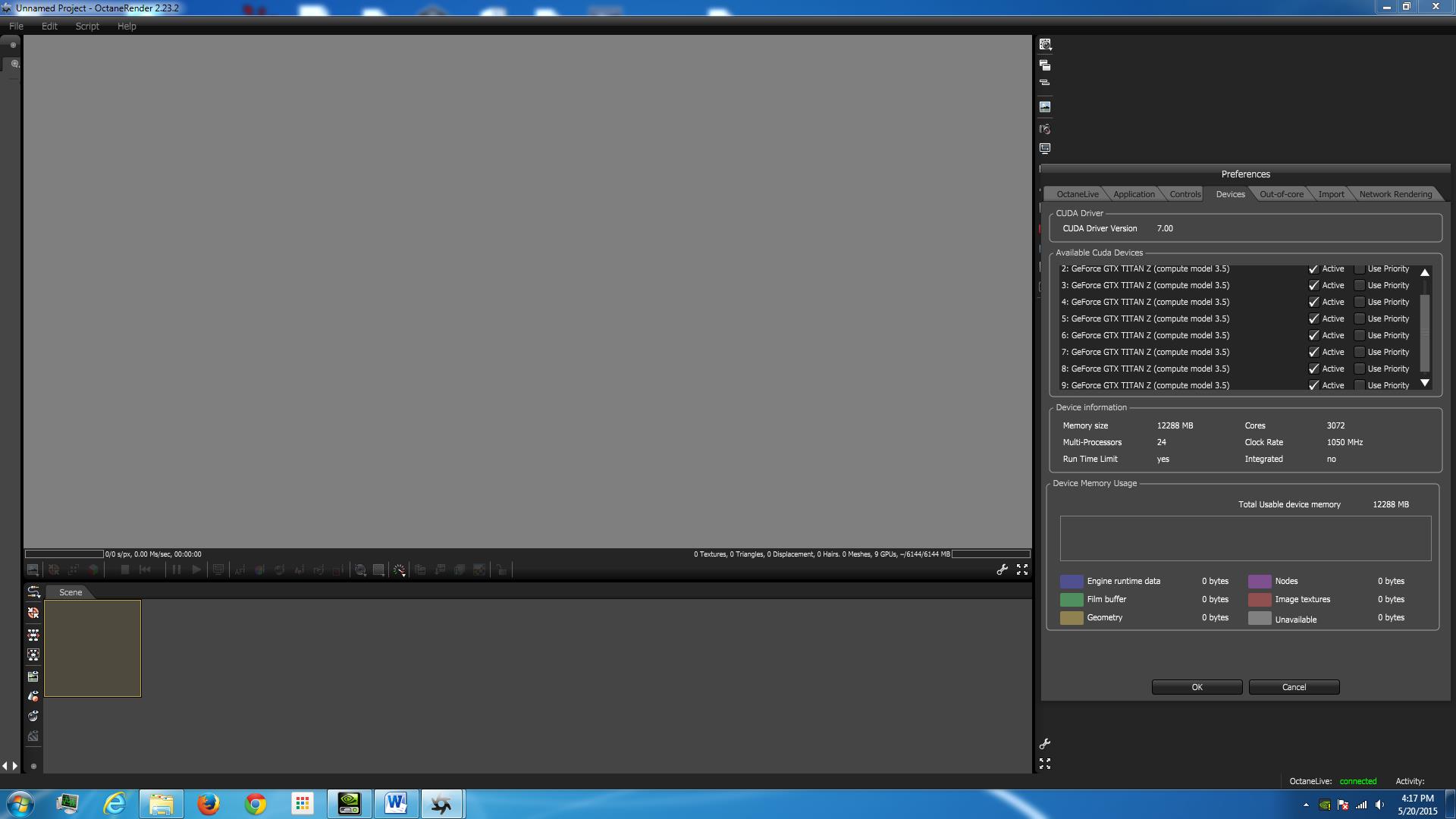Click OK in Preferences
This screenshot has width=1456, height=819.
[x=1197, y=687]
